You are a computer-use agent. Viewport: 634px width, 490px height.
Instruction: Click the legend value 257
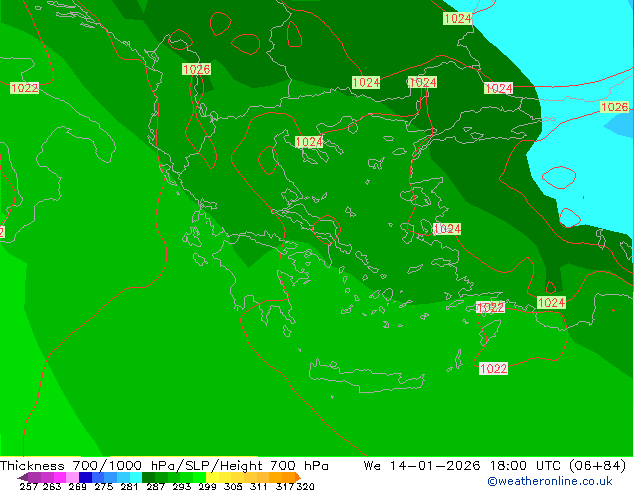(x=29, y=486)
